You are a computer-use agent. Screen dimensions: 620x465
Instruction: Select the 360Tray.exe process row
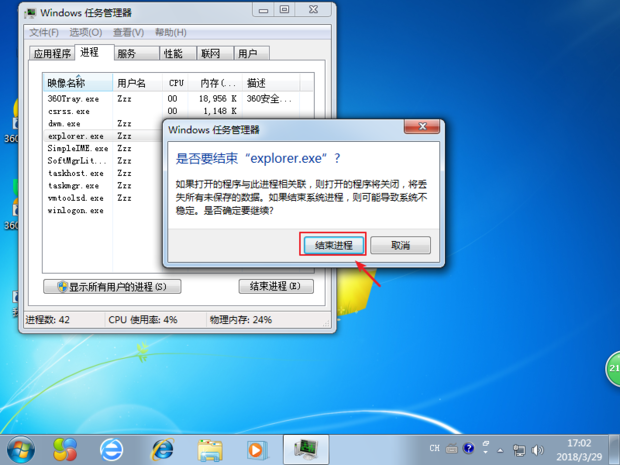coord(178,98)
